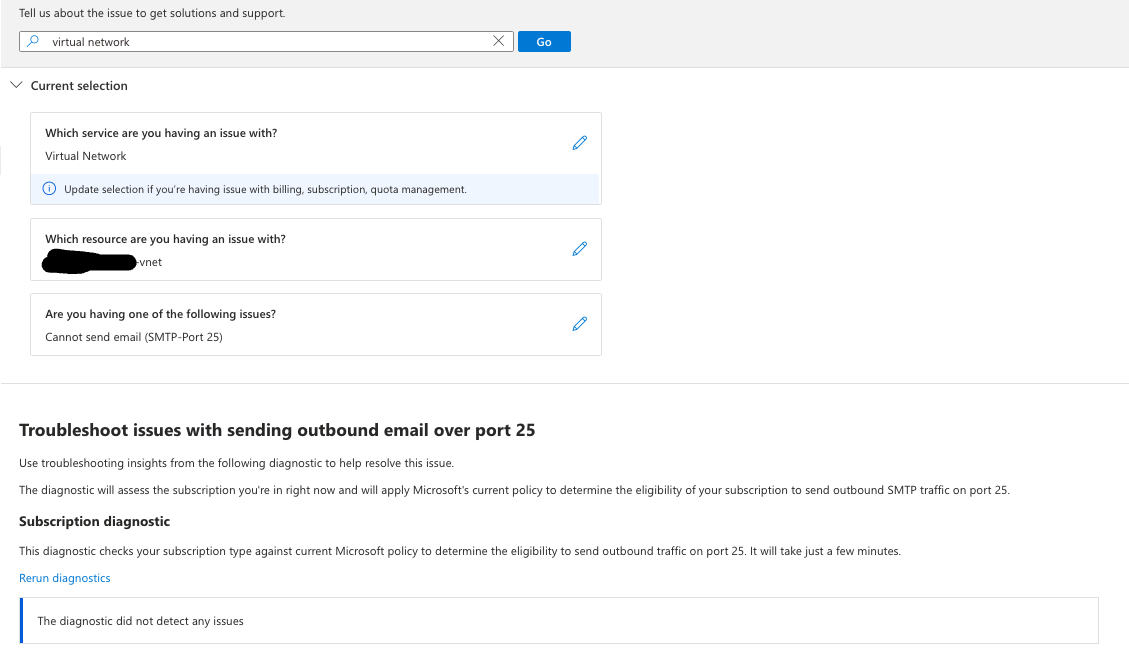Click the pencil icon for the issue selection

click(579, 324)
